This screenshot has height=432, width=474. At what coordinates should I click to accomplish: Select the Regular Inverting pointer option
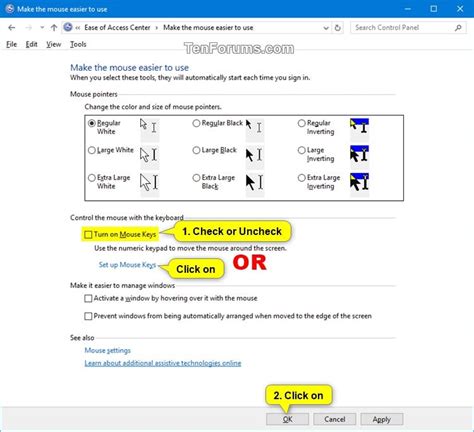301,123
